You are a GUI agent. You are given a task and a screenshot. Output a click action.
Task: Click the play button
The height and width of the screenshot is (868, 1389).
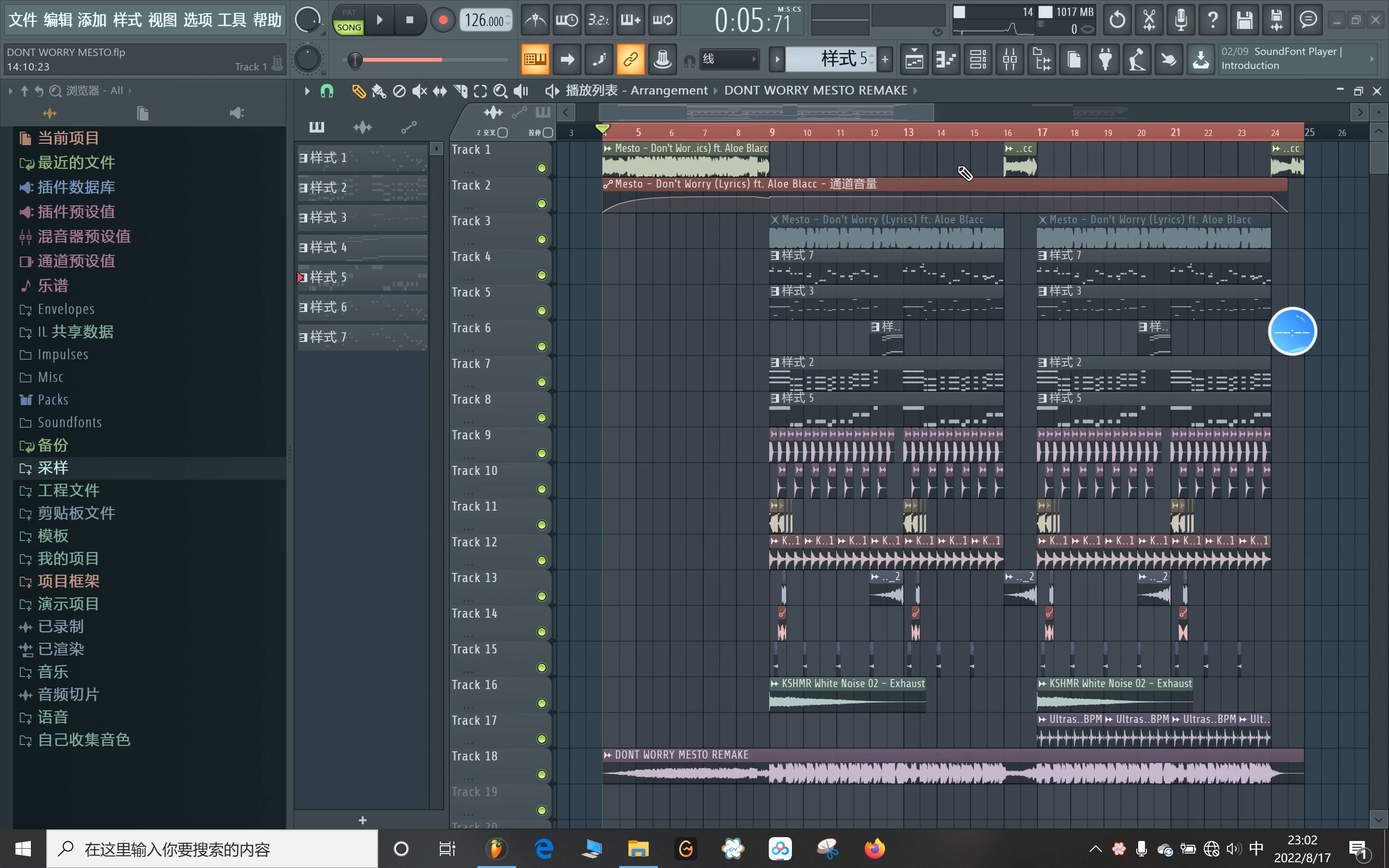coord(380,20)
